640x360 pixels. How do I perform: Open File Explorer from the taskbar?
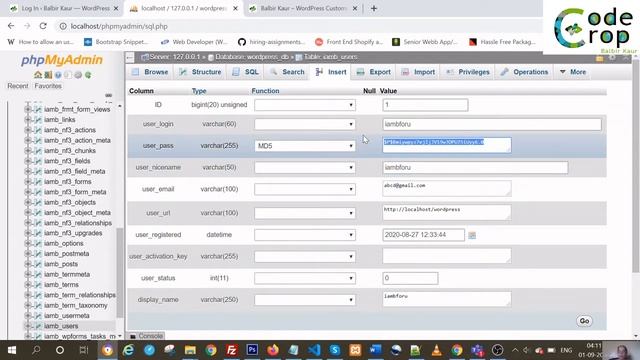pos(190,350)
